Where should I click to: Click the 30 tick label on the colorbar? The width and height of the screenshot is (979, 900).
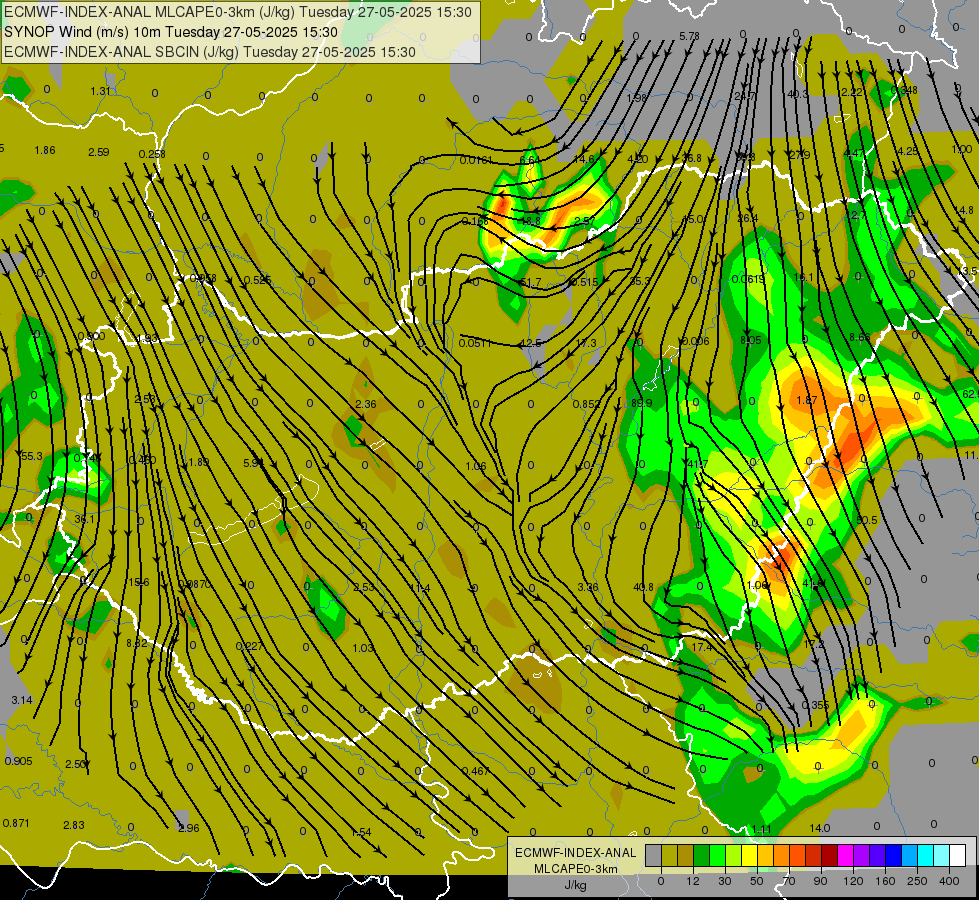(725, 881)
